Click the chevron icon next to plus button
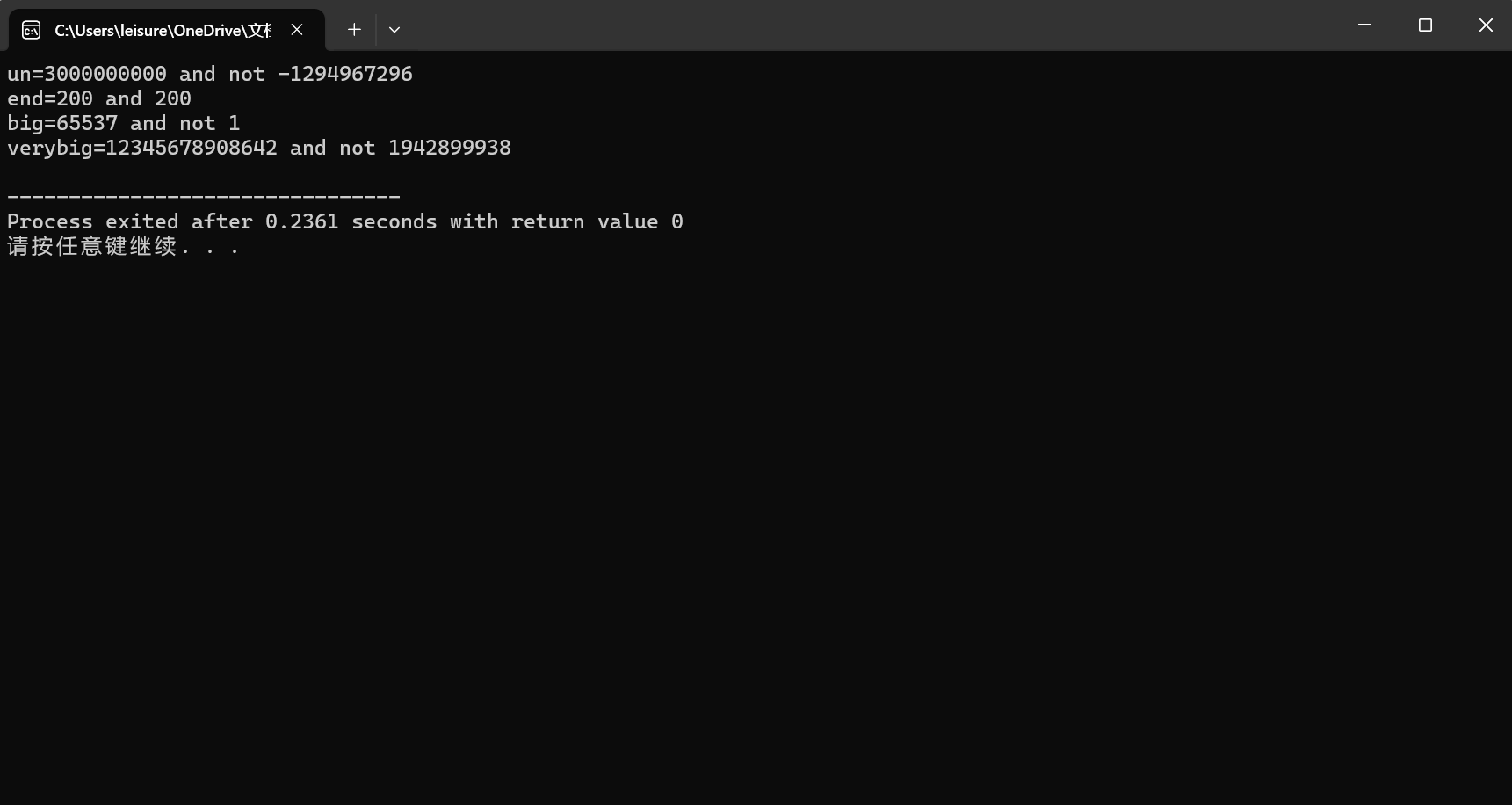 click(394, 29)
